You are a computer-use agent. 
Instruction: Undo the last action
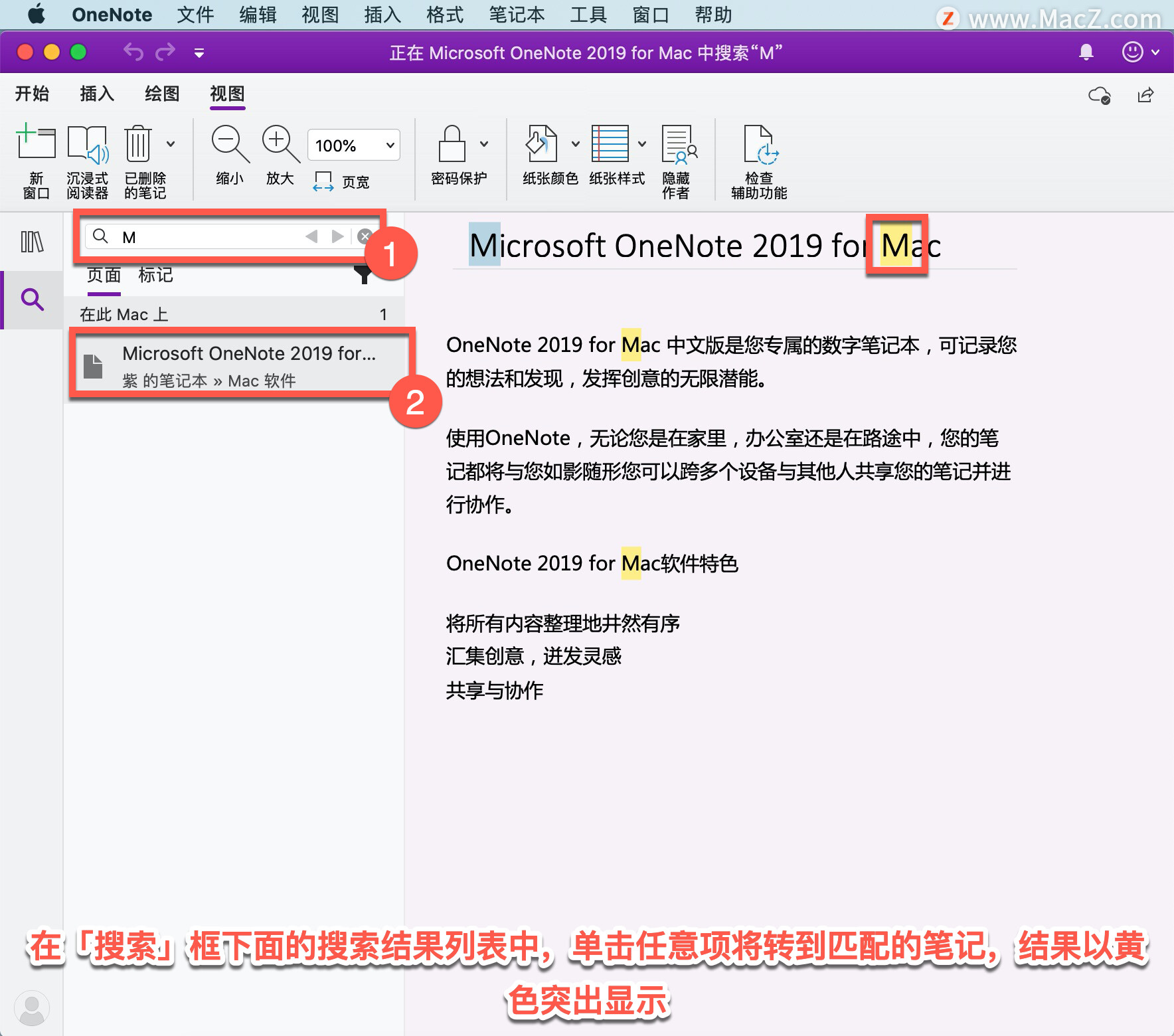(133, 52)
